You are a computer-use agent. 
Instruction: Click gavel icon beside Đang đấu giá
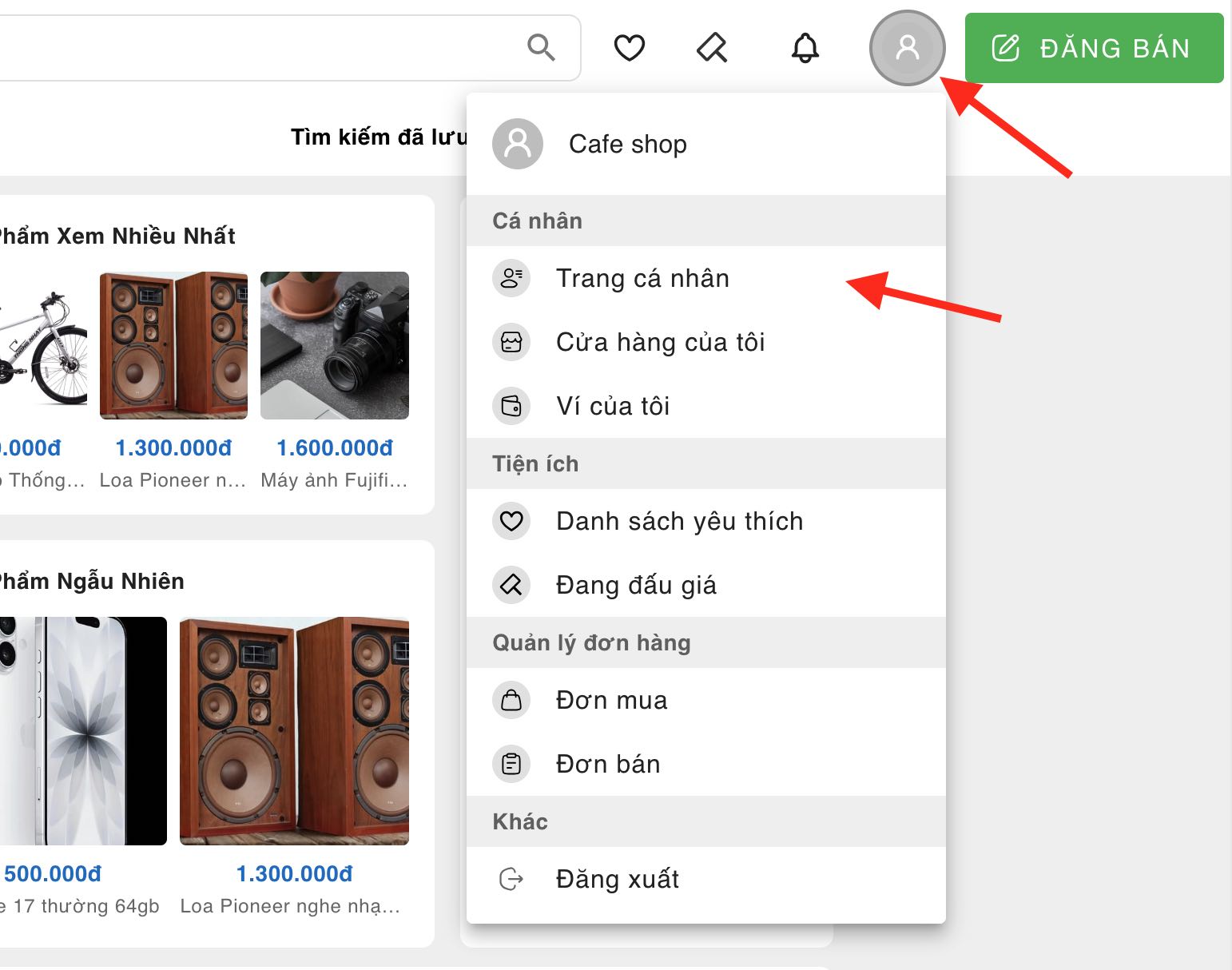click(x=511, y=585)
